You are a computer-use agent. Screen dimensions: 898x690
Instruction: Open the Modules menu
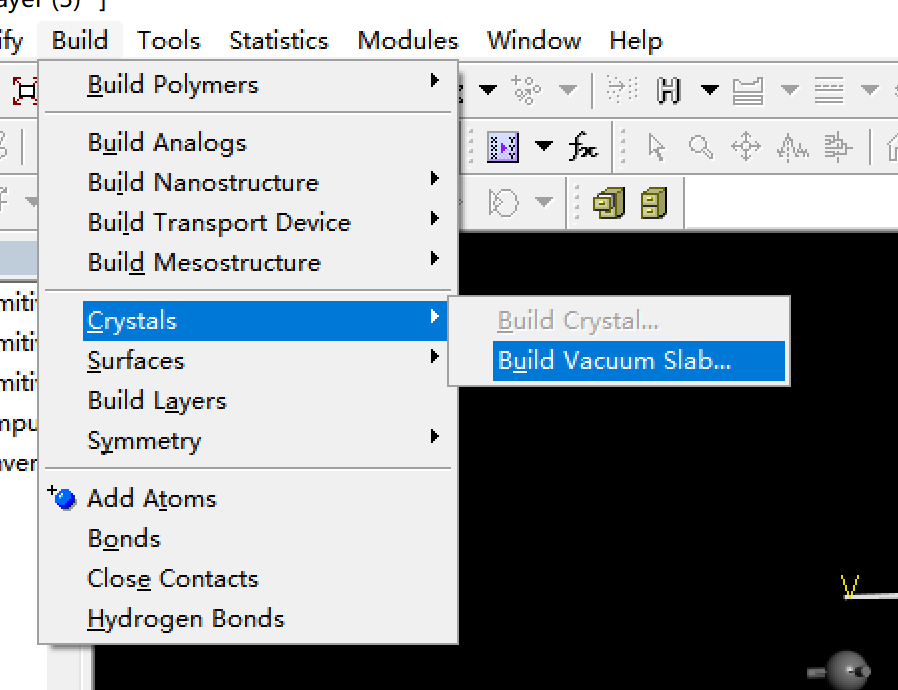408,41
